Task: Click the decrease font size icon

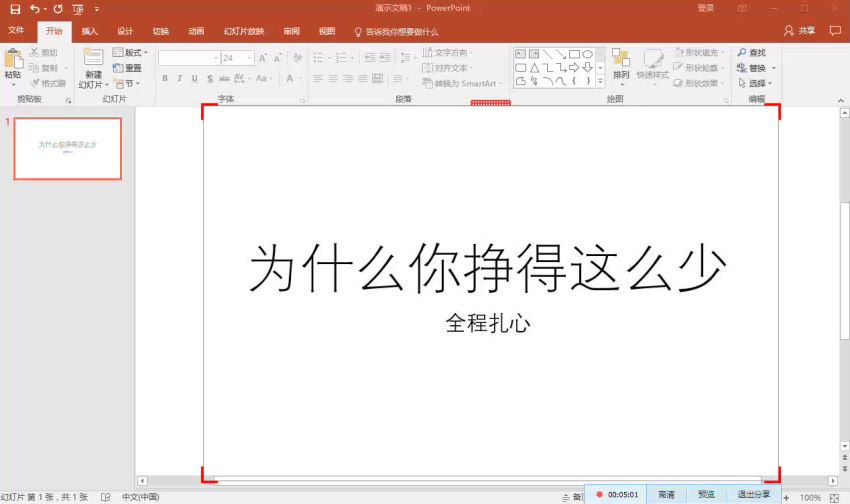Action: tap(278, 58)
